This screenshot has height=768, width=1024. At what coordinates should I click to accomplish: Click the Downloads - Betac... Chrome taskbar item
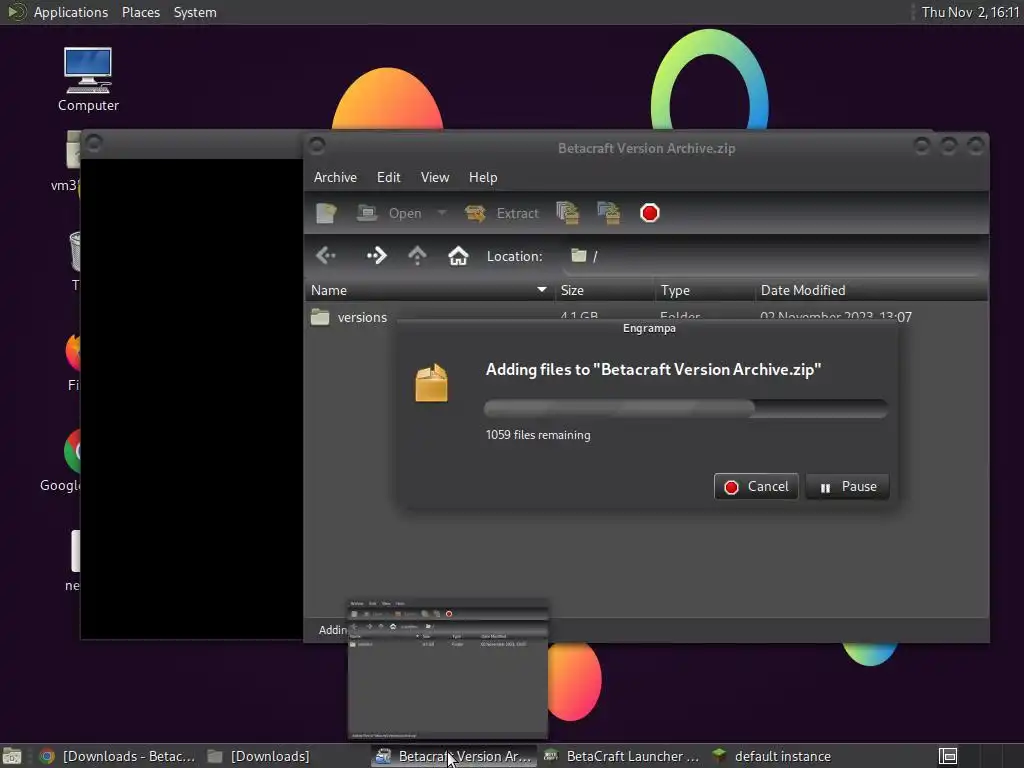(118, 756)
